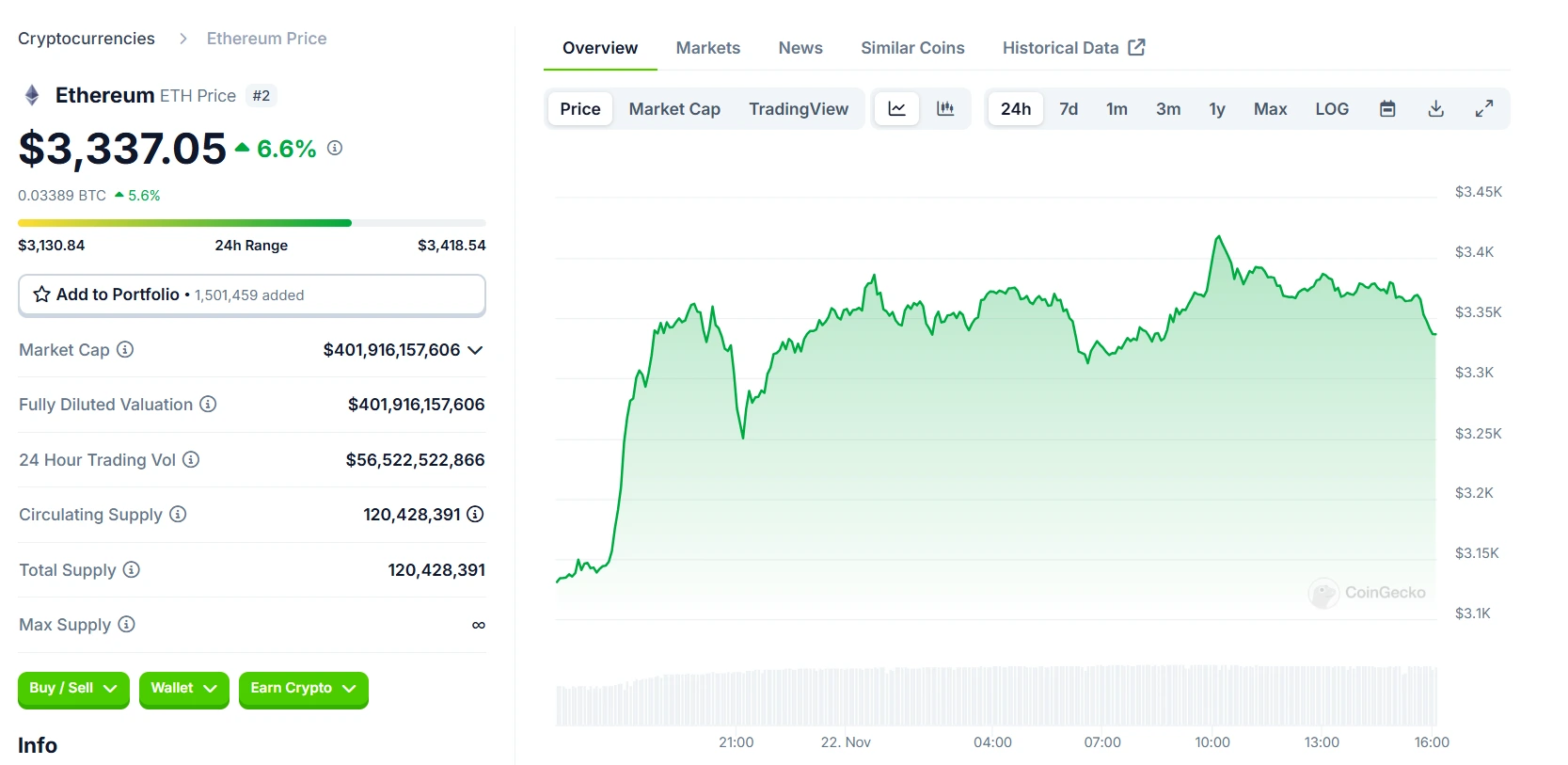Open the Similar Coins tab
The image size is (1568, 765).
[912, 48]
